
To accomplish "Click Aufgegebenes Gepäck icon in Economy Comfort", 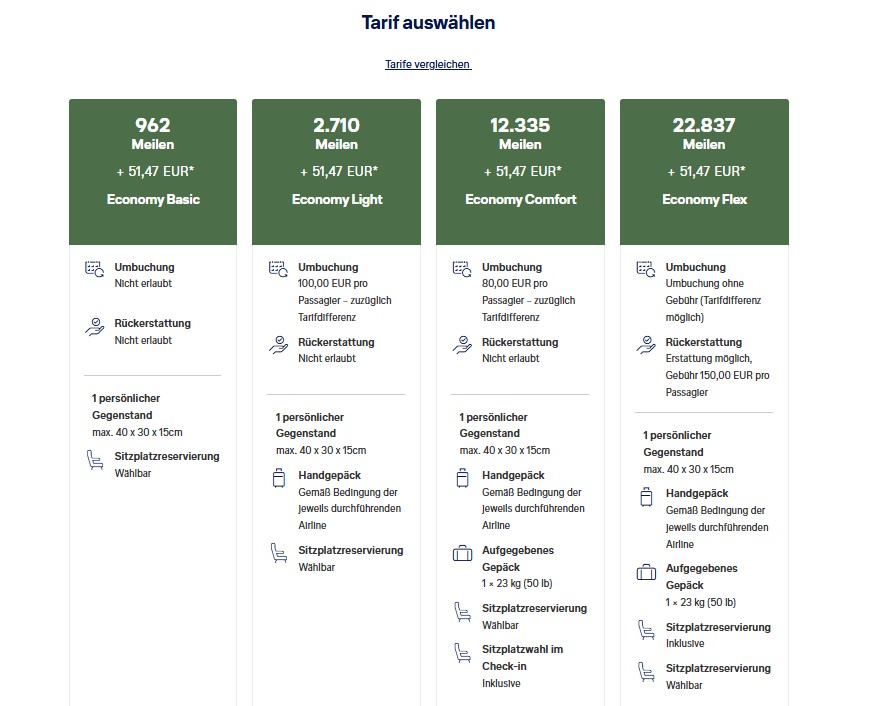I will pyautogui.click(x=462, y=553).
